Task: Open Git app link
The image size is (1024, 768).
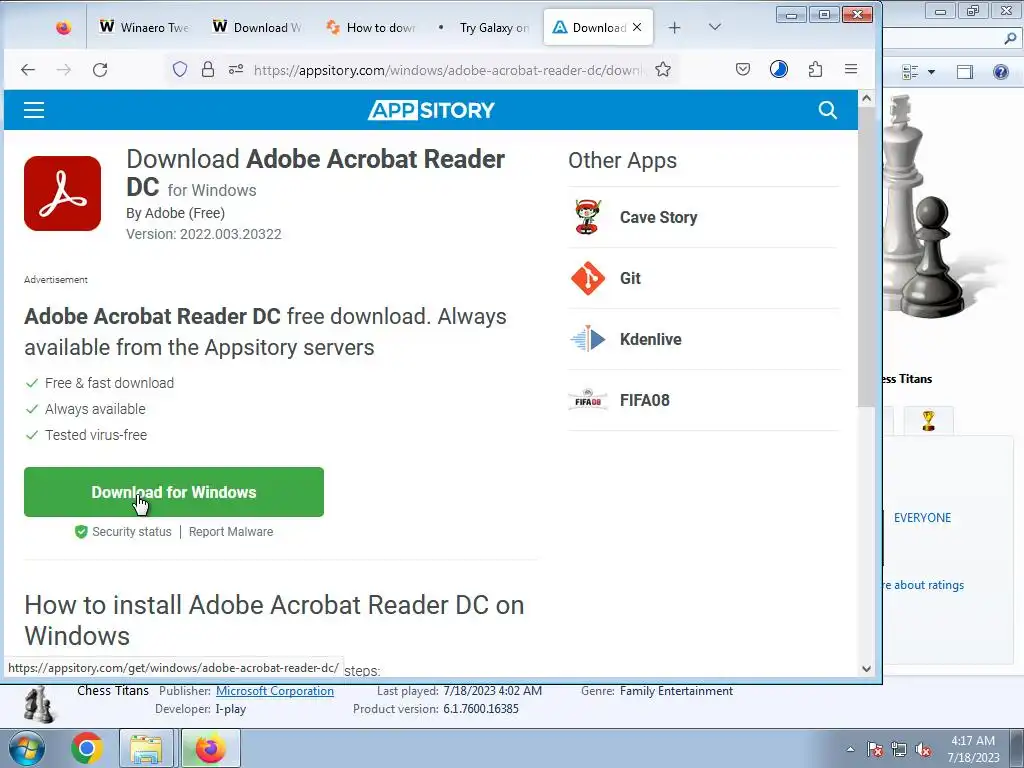Action: point(630,278)
